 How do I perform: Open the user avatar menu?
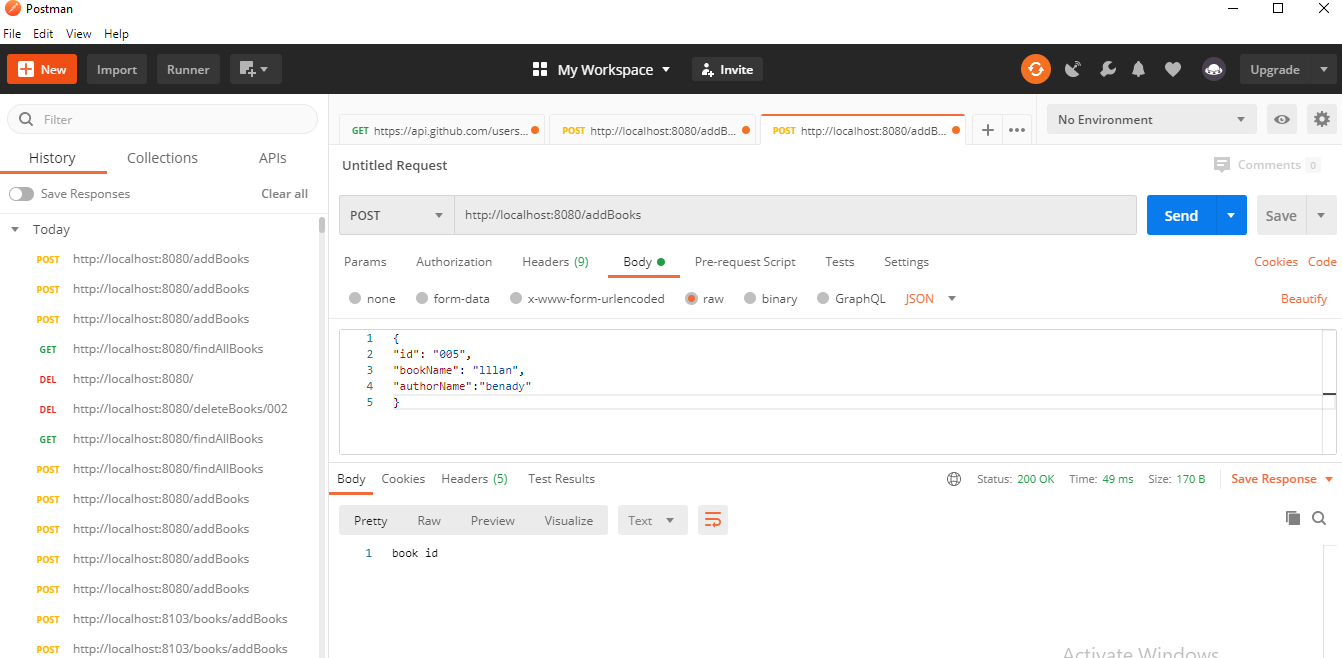coord(1214,69)
